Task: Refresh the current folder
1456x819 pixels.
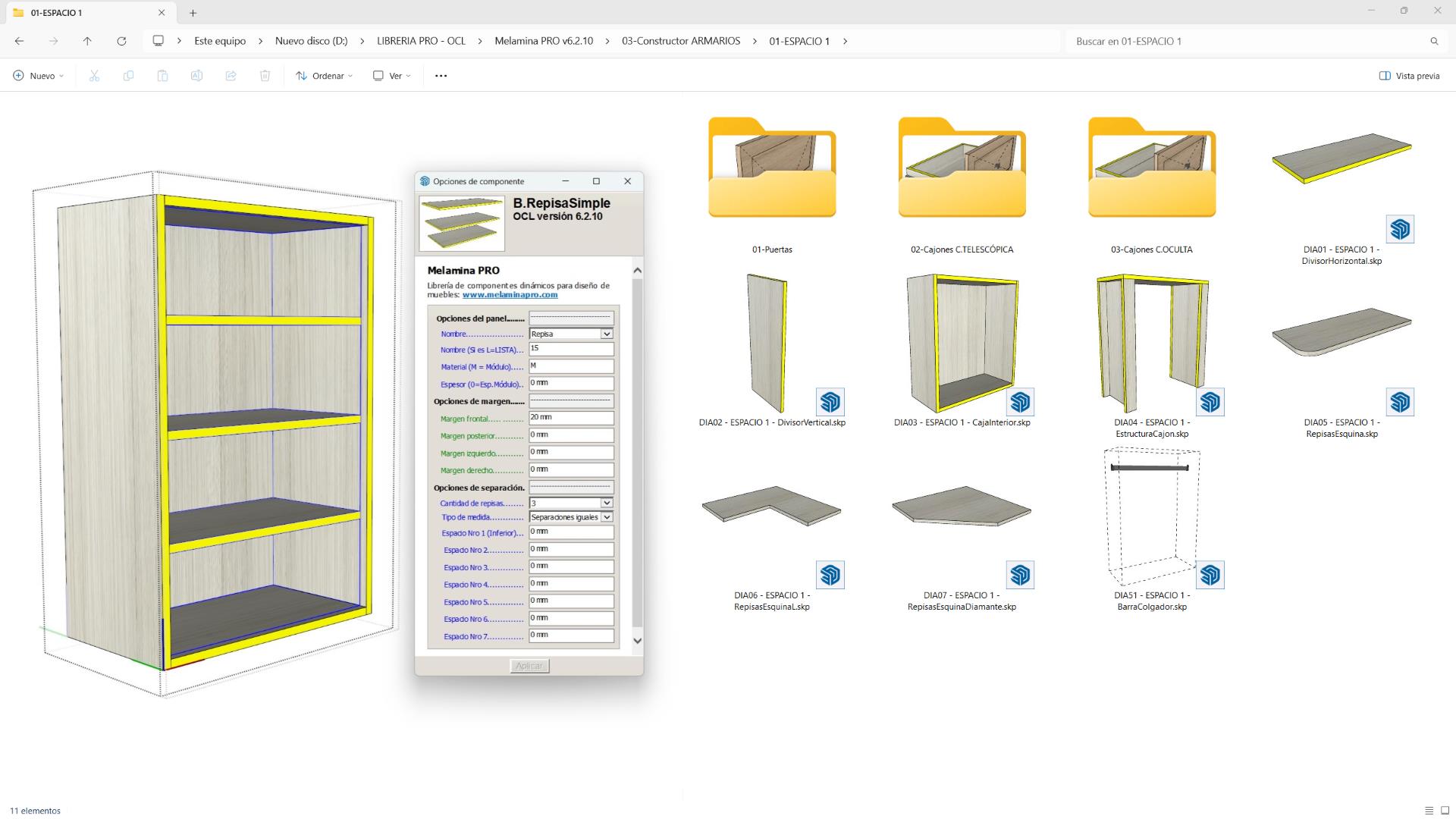Action: point(121,41)
